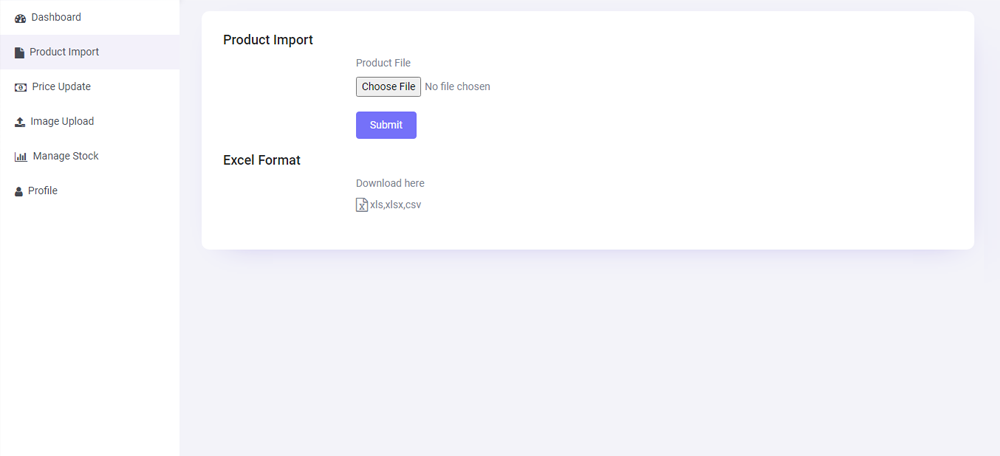Click the Profile user icon
This screenshot has height=456, width=1000.
click(18, 191)
